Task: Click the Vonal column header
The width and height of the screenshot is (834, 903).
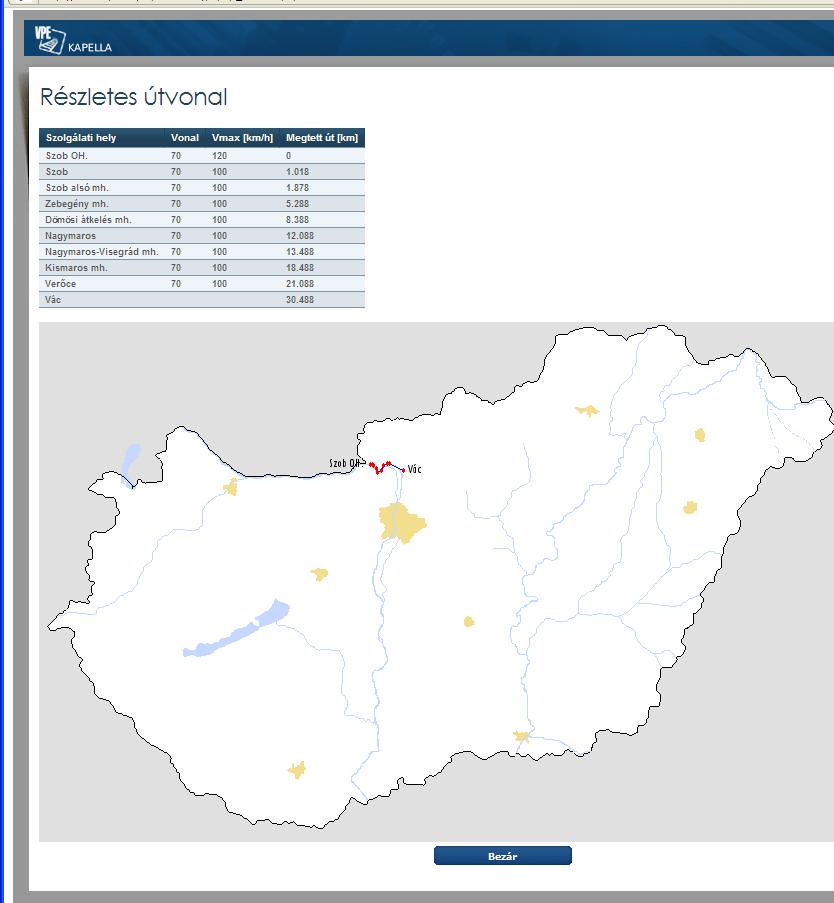Action: click(184, 138)
